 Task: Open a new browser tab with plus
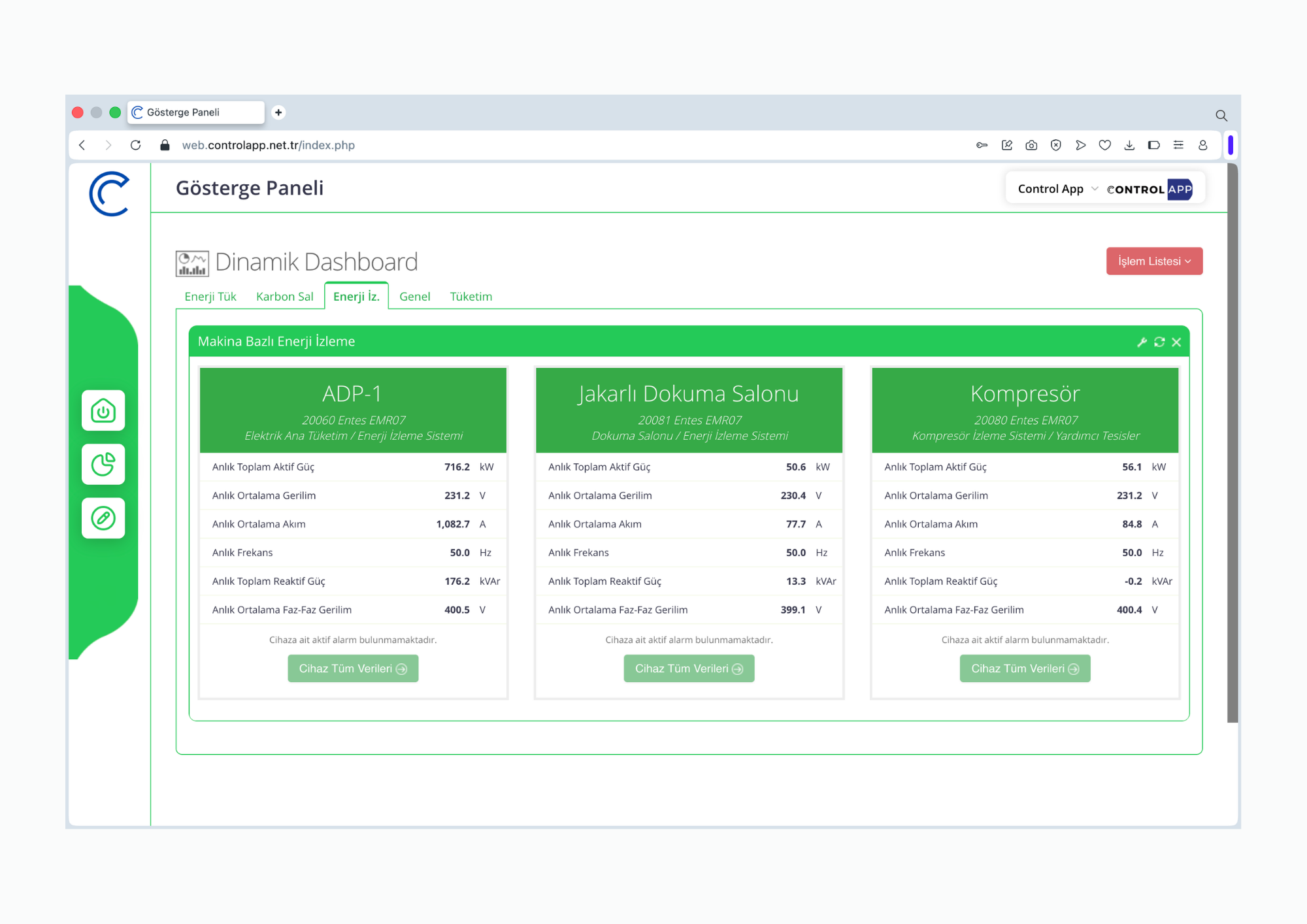coord(278,112)
